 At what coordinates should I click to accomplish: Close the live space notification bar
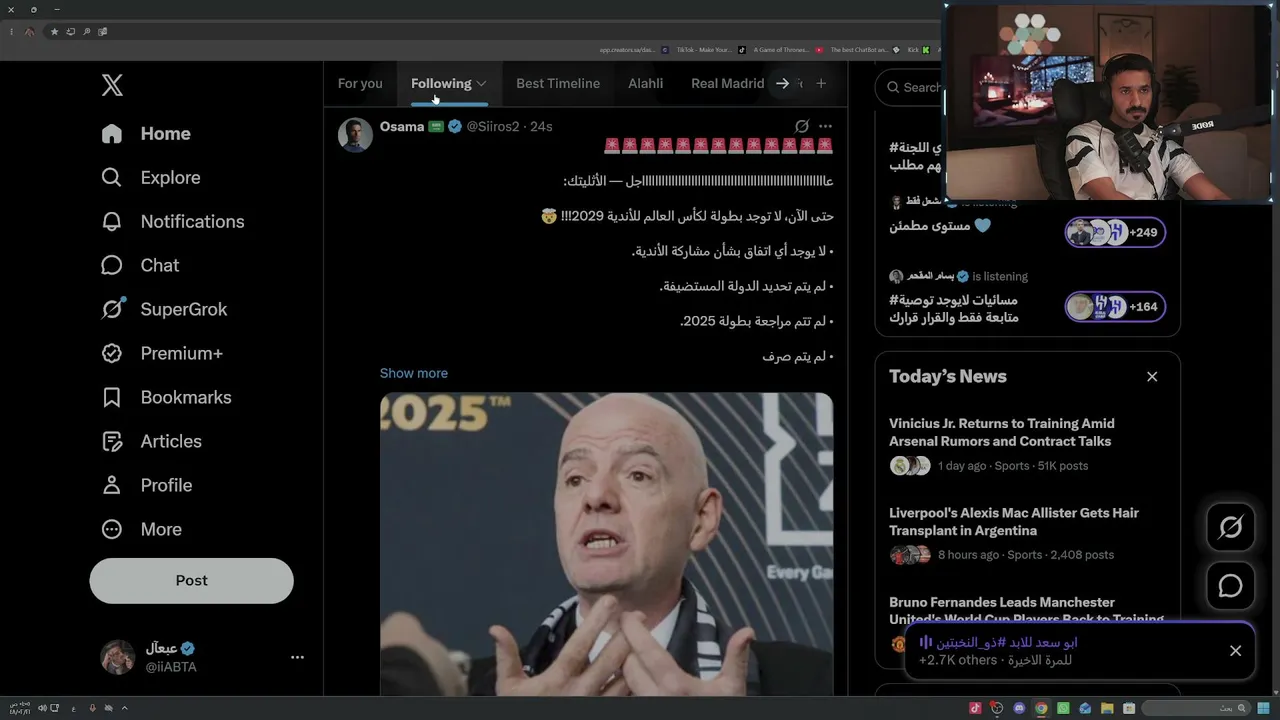(1236, 651)
